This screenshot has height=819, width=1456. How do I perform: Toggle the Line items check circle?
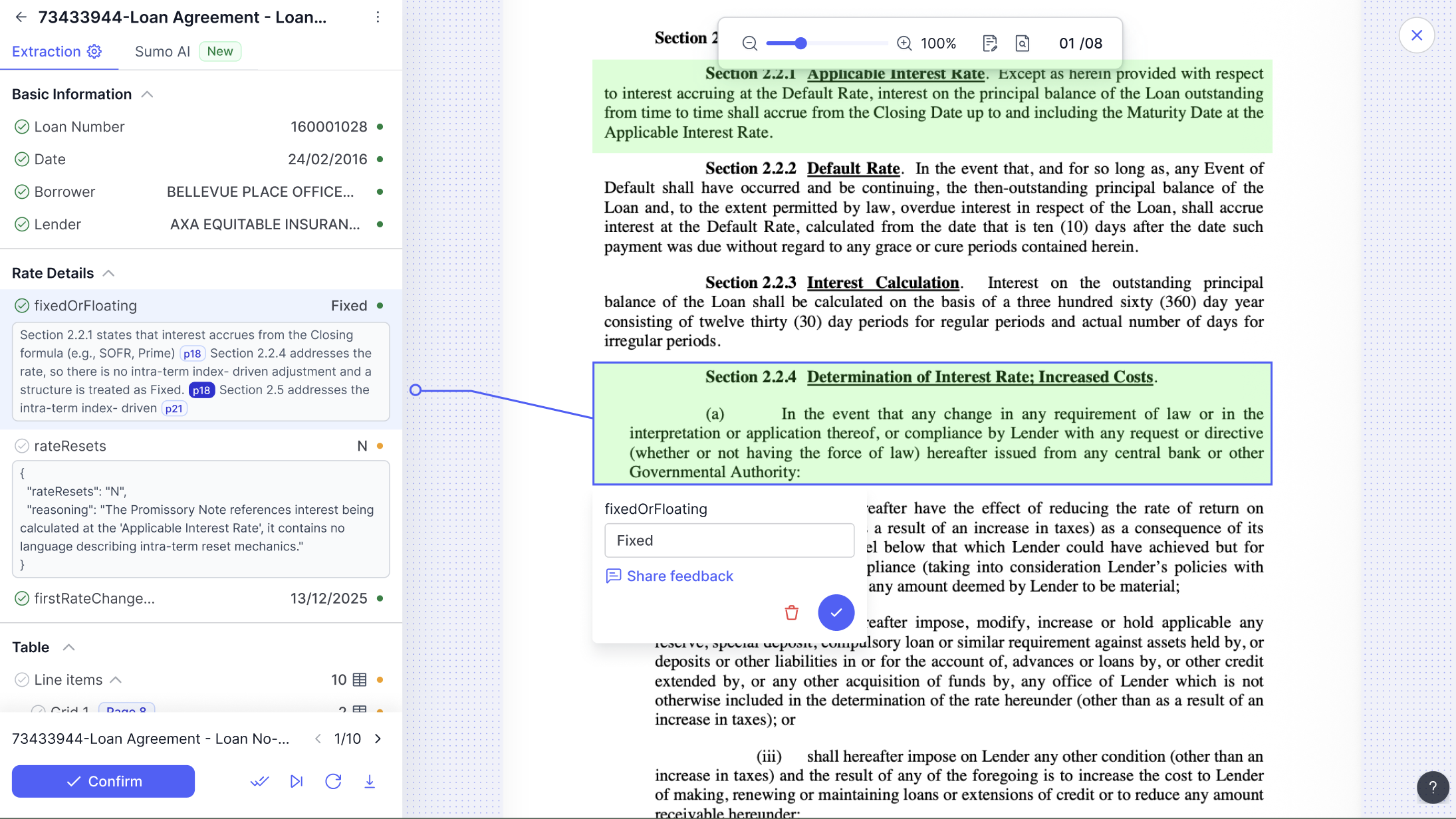[x=22, y=679]
